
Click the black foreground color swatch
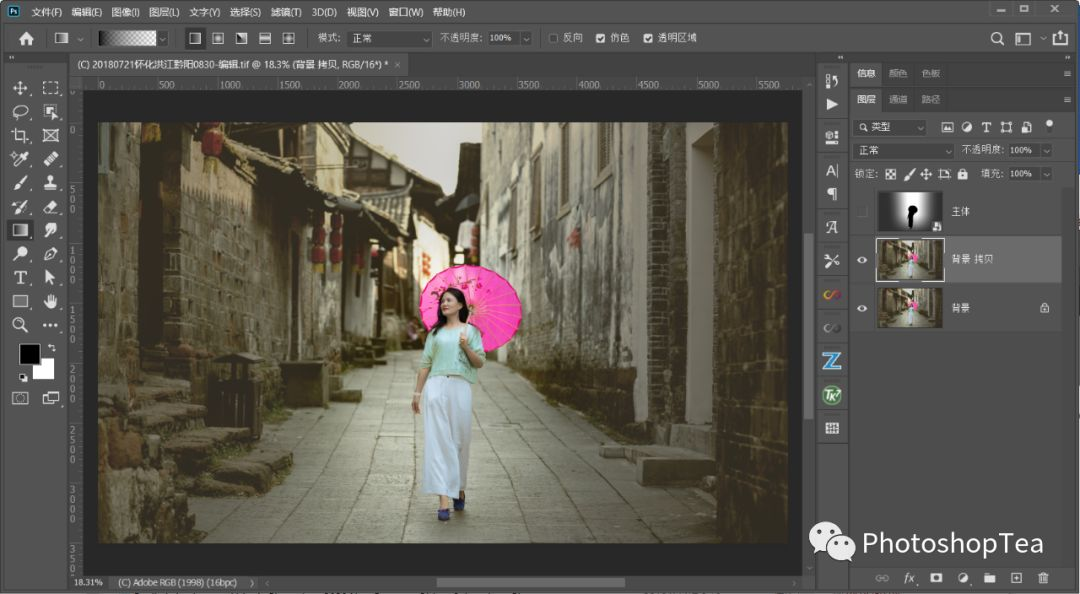click(29, 354)
